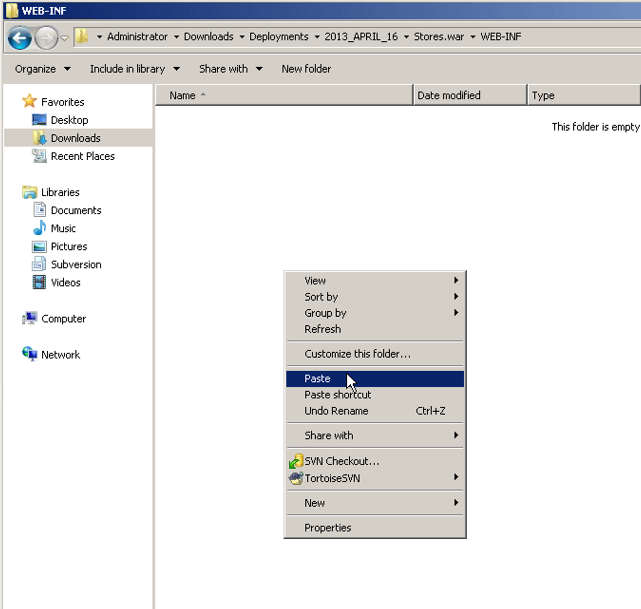Open the Organize dropdown menu
Screen dimensions: 641x609
pos(42,69)
